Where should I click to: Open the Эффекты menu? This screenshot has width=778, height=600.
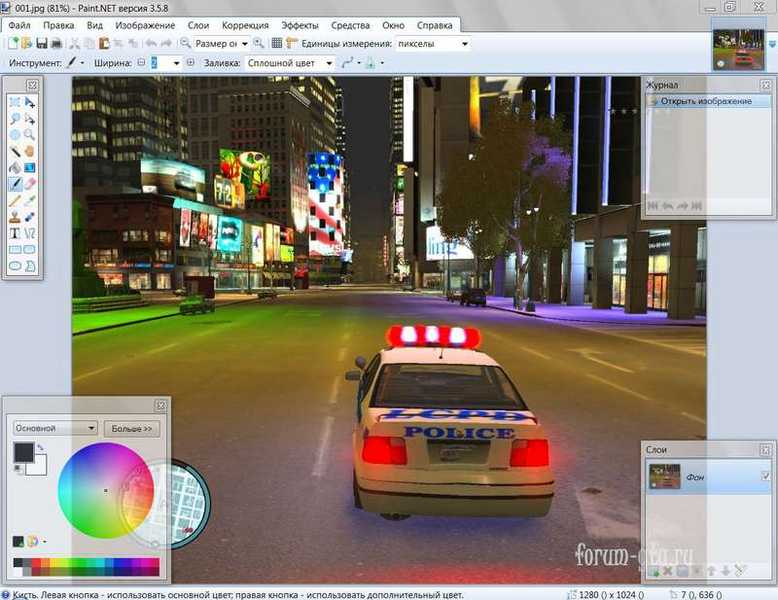point(300,25)
